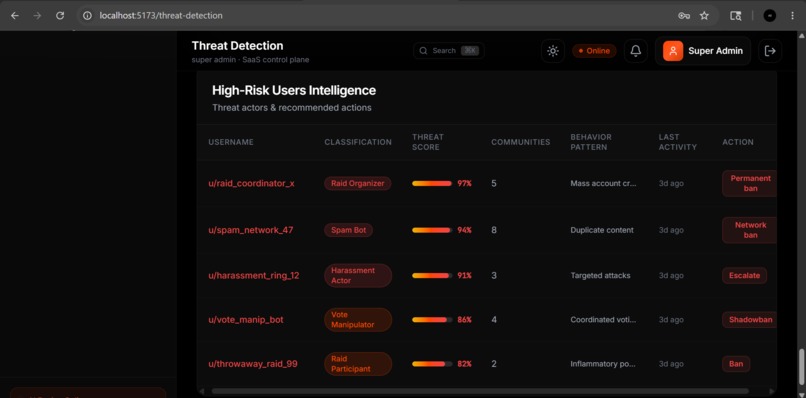The image size is (806, 398).
Task: Click the ACTION column header
Action: click(x=738, y=142)
